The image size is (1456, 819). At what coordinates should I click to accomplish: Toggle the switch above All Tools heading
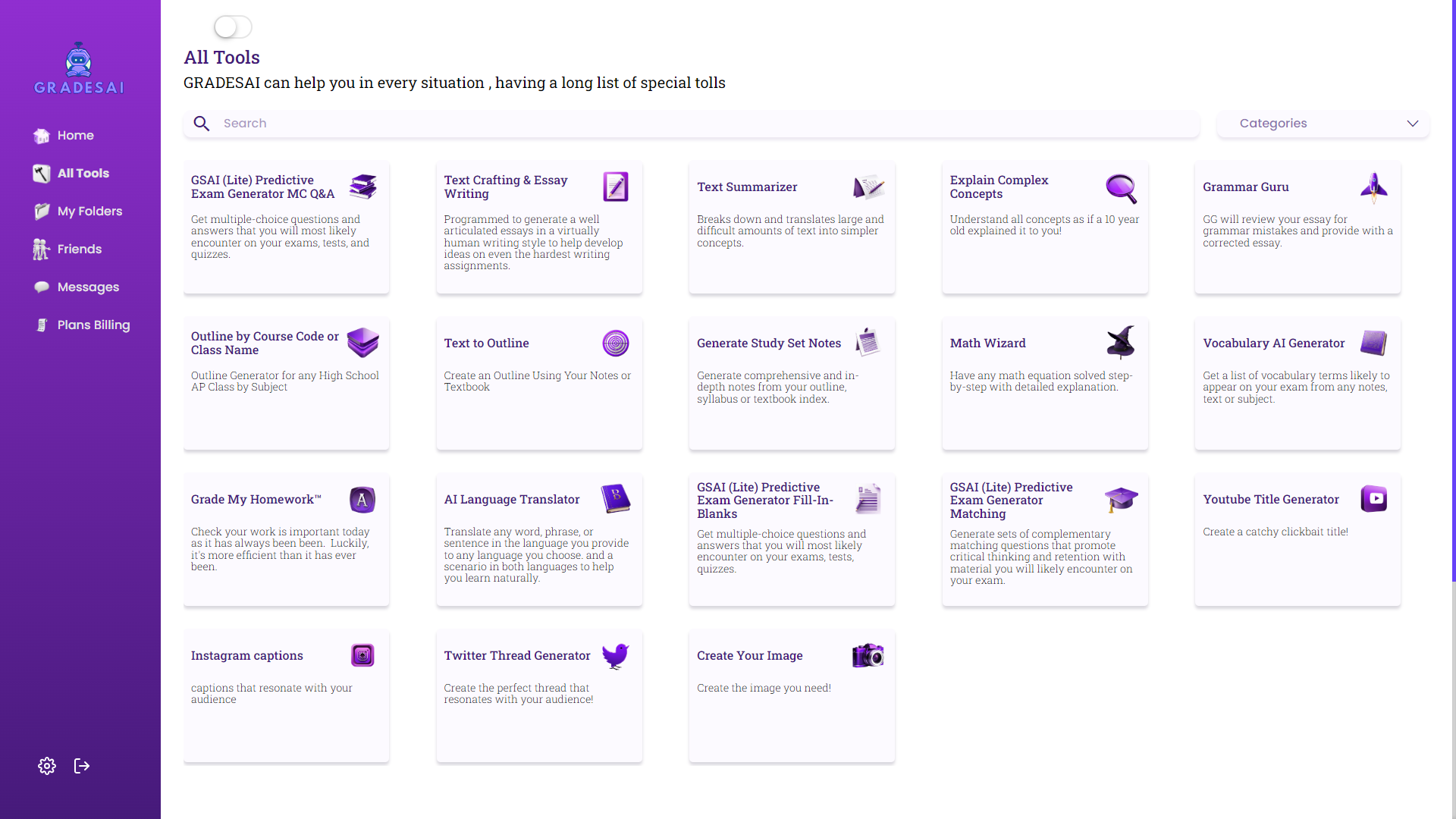[x=233, y=27]
